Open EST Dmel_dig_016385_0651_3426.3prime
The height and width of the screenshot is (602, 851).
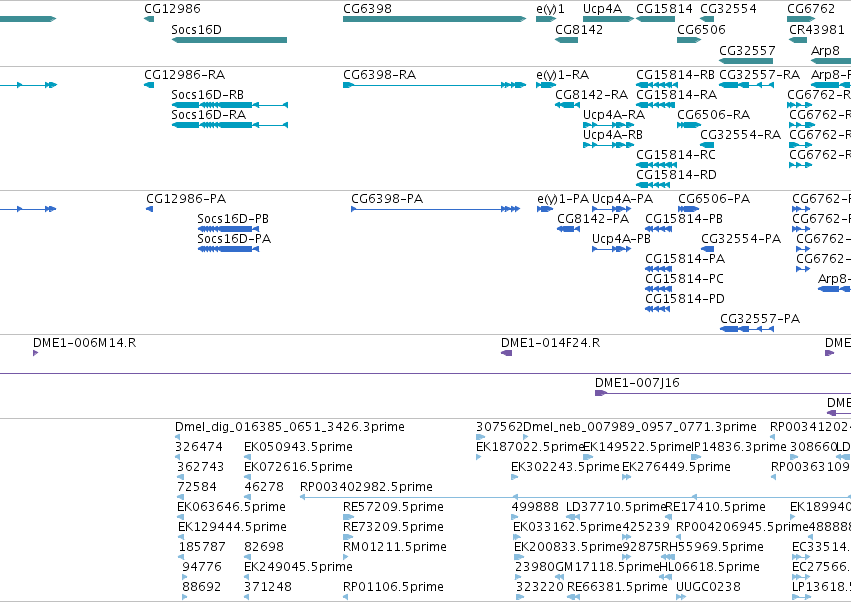click(x=177, y=437)
